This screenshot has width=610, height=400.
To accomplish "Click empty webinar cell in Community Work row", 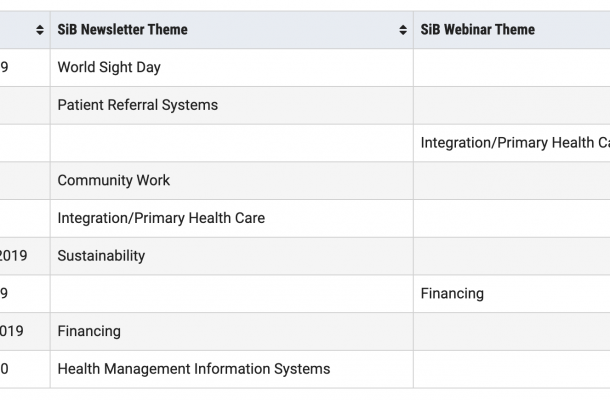I will [512, 181].
